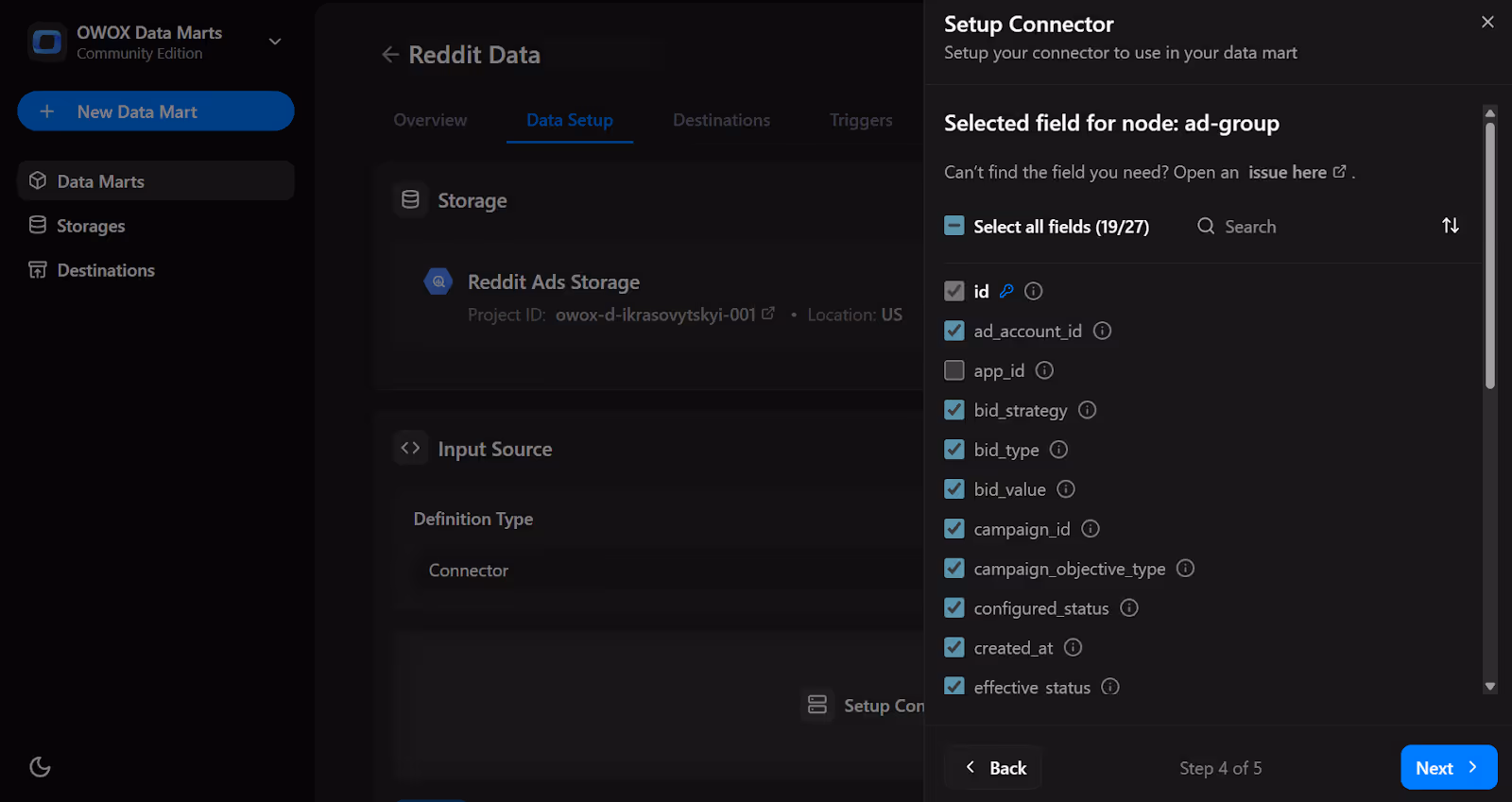Click Next to proceed to step 5
Viewport: 1512px width, 802px height.
[x=1449, y=768]
